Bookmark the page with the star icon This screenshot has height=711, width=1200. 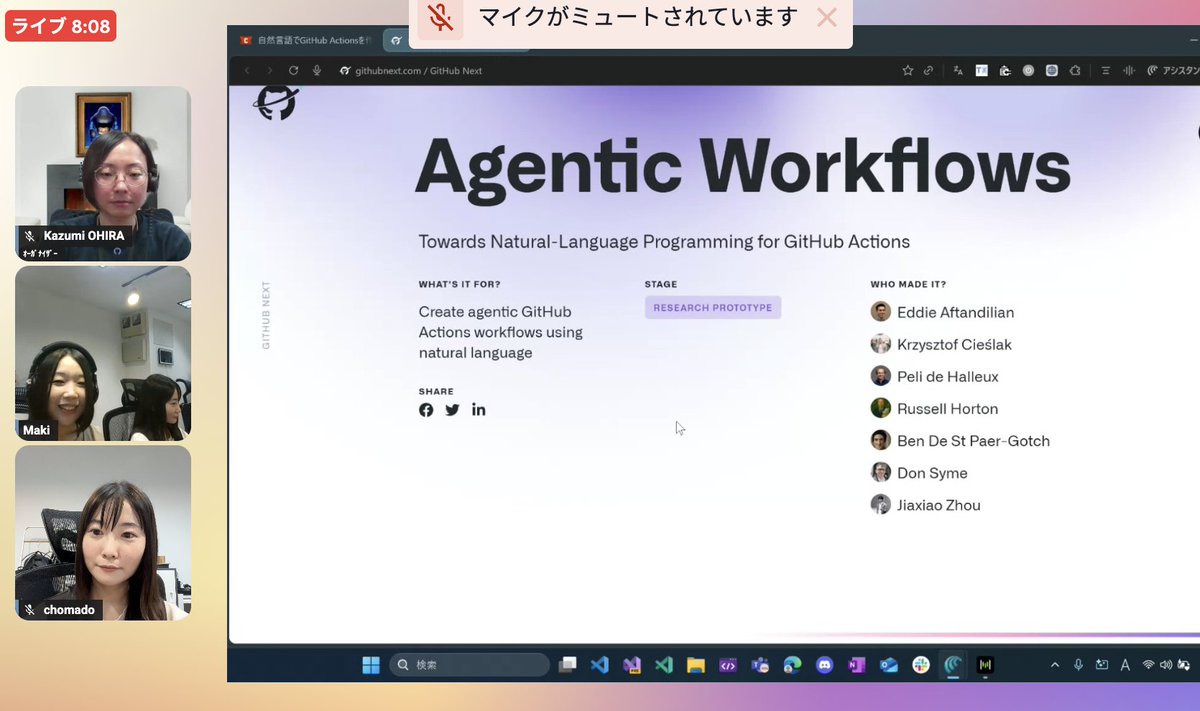click(x=908, y=71)
